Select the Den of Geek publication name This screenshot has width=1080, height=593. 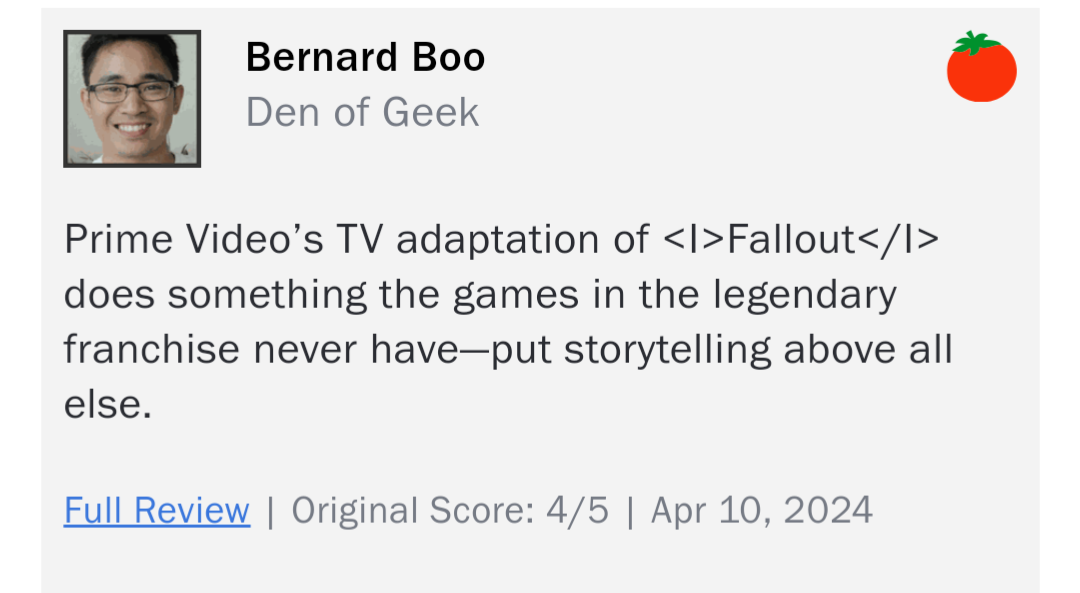pos(362,112)
